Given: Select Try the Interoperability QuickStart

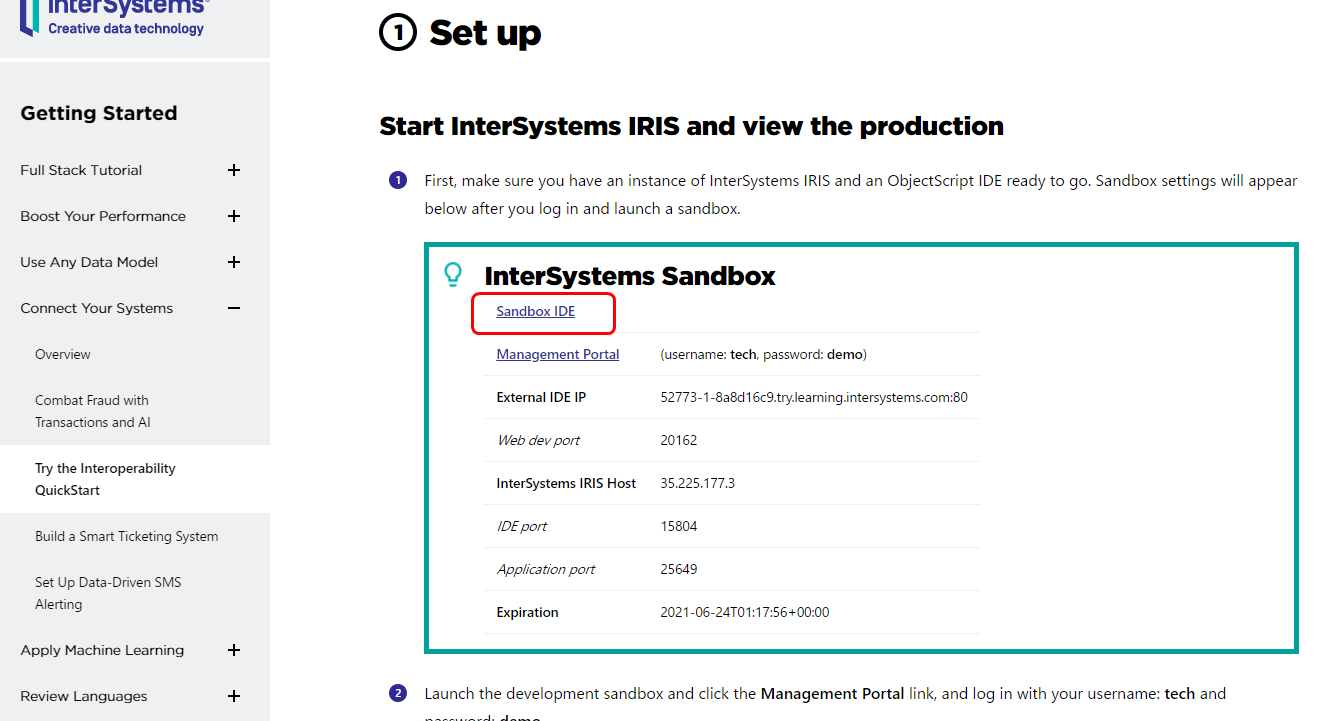Looking at the screenshot, I should tap(105, 479).
